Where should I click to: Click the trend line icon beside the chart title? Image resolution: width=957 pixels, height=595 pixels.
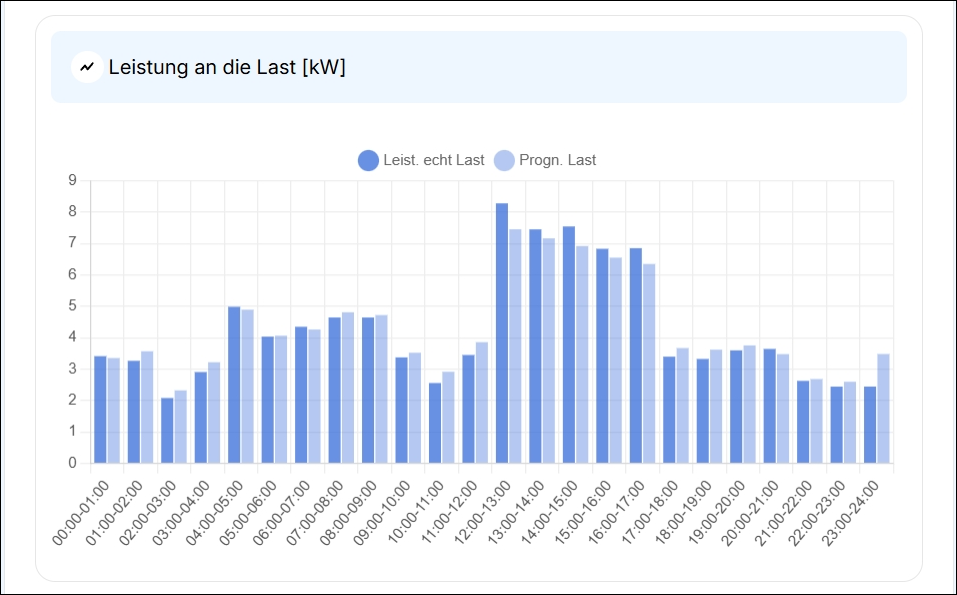[x=87, y=67]
